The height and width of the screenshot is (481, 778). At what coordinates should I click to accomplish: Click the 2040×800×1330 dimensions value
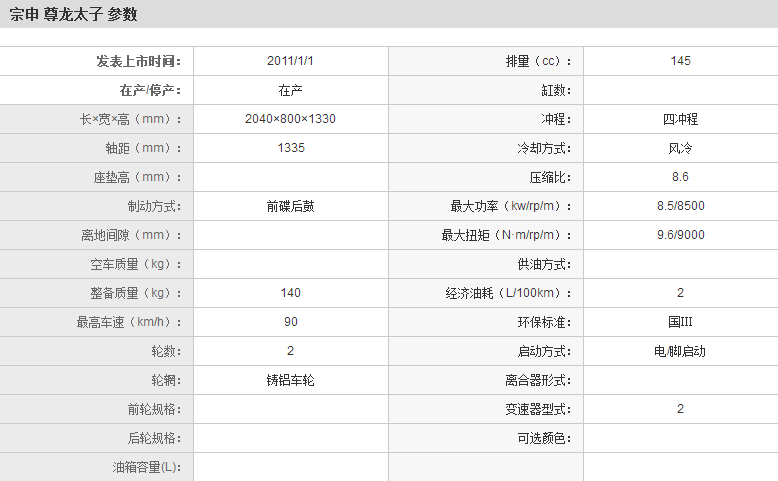tap(290, 119)
